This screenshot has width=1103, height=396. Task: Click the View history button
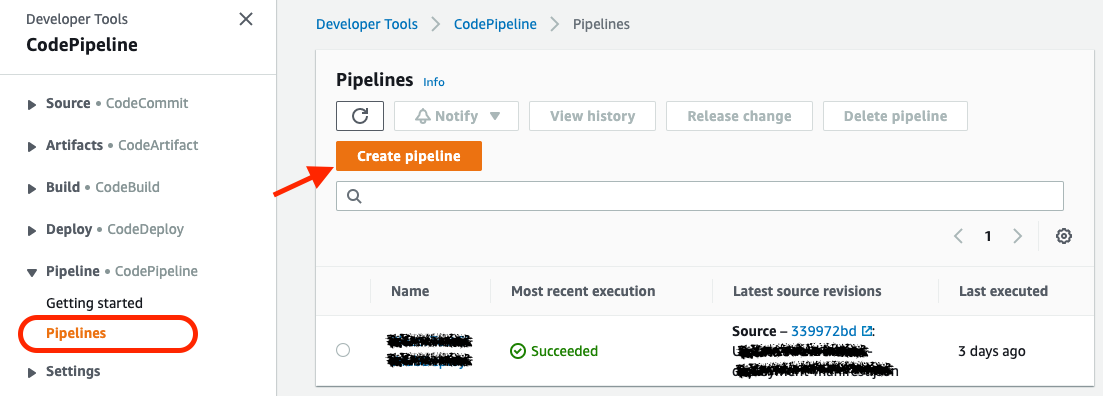point(592,116)
